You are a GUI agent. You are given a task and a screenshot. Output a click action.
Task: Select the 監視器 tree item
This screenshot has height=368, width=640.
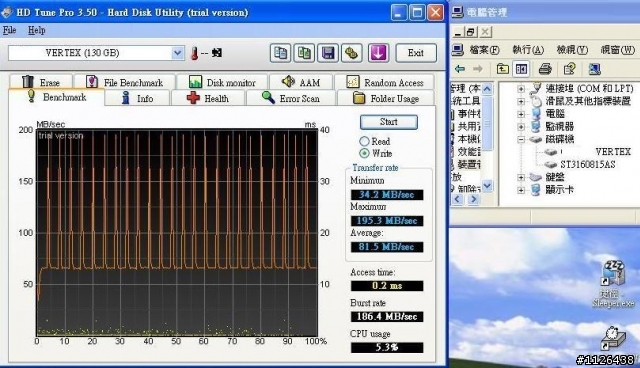(x=560, y=126)
